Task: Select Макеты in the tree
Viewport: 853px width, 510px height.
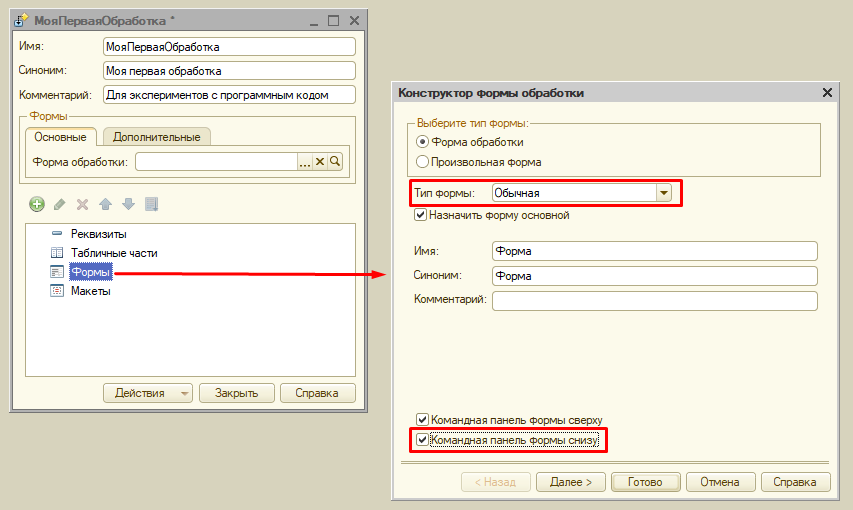Action: [x=90, y=291]
